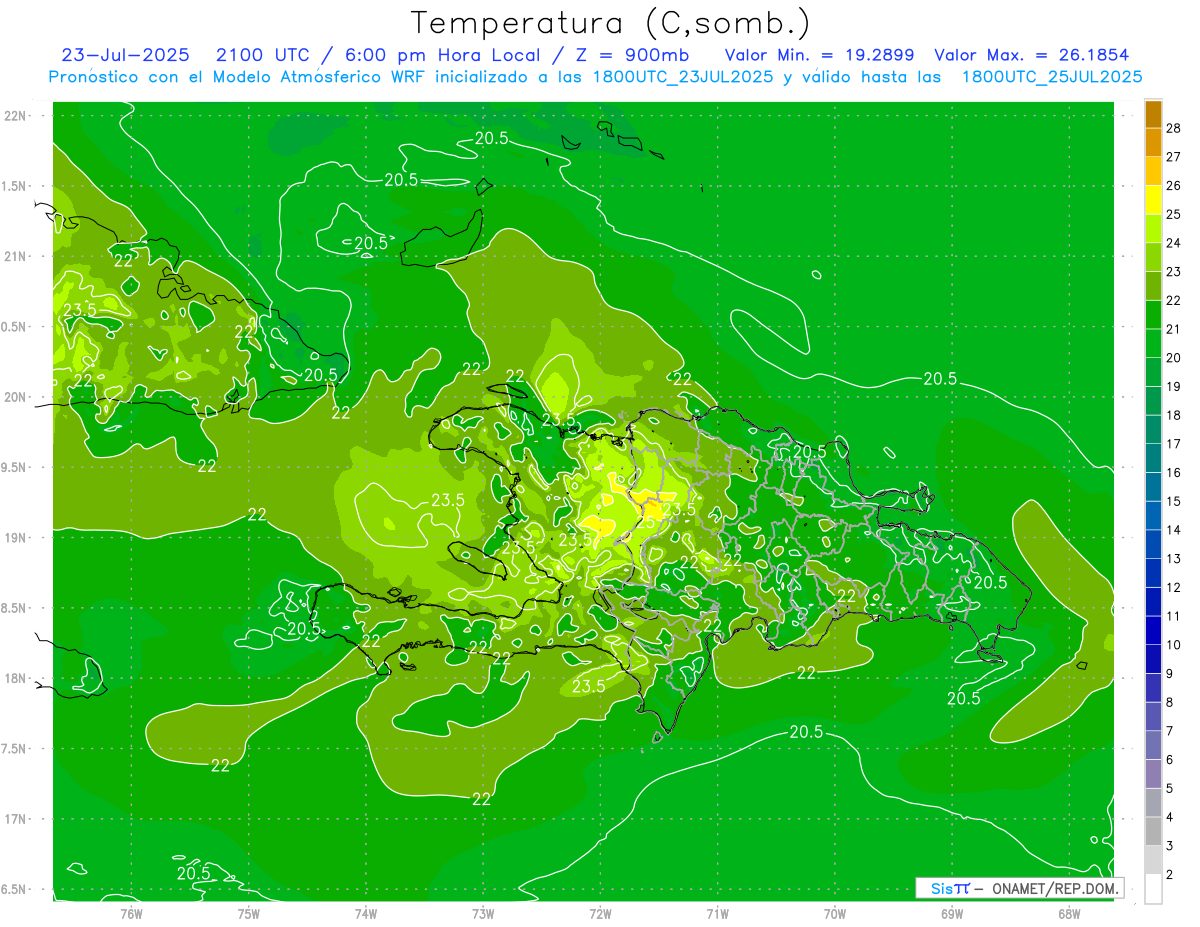This screenshot has width=1200, height=927.
Task: Click the "Z = 900mb" level label
Action: click(633, 55)
